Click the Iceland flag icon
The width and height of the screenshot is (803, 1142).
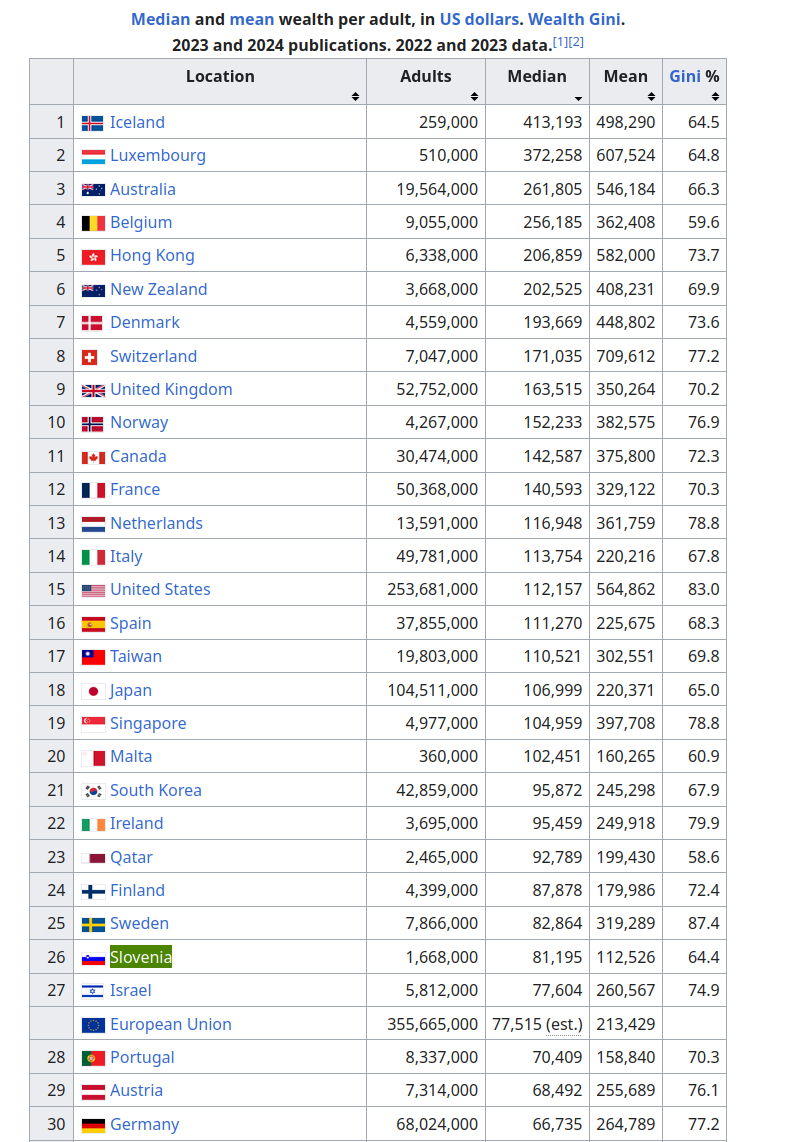pyautogui.click(x=92, y=123)
